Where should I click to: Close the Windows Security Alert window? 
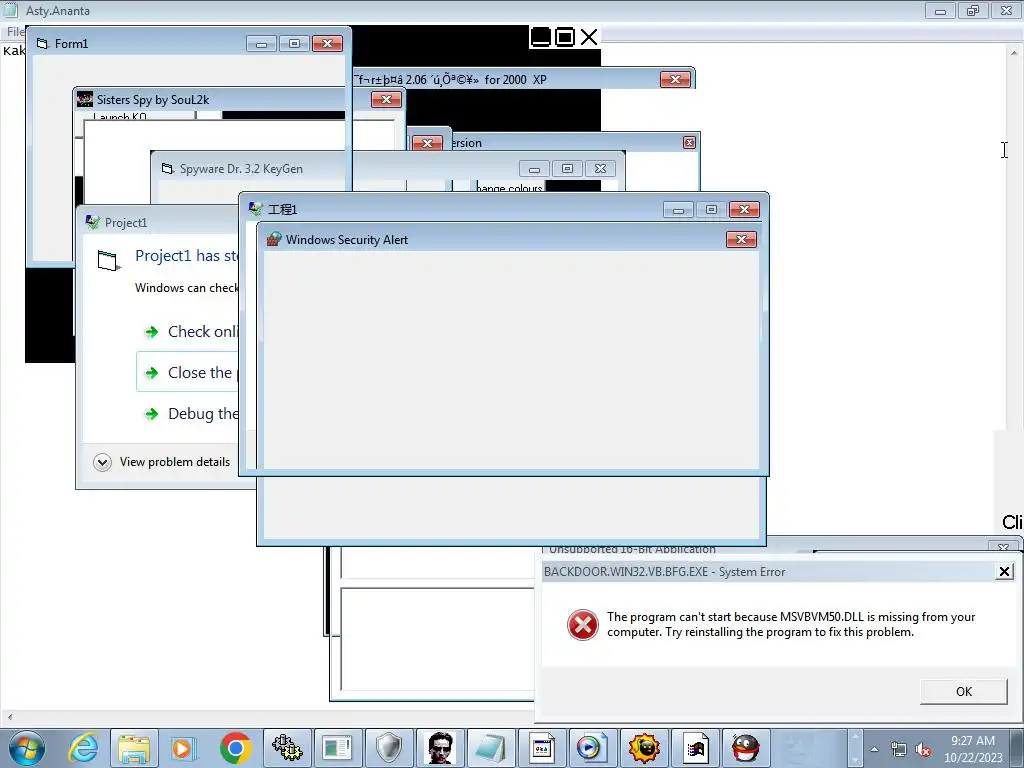click(x=741, y=240)
